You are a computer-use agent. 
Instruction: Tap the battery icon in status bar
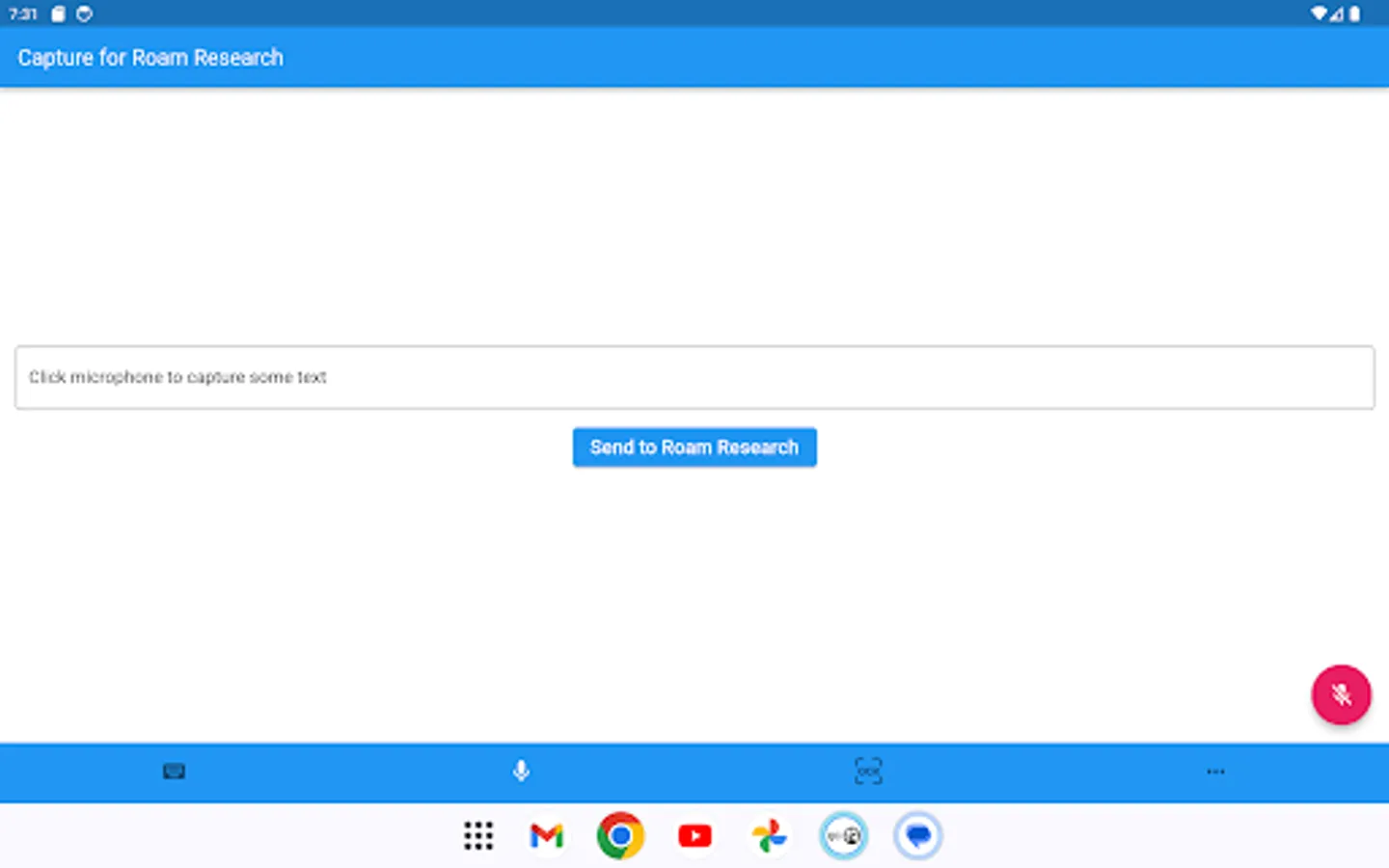pos(1355,14)
